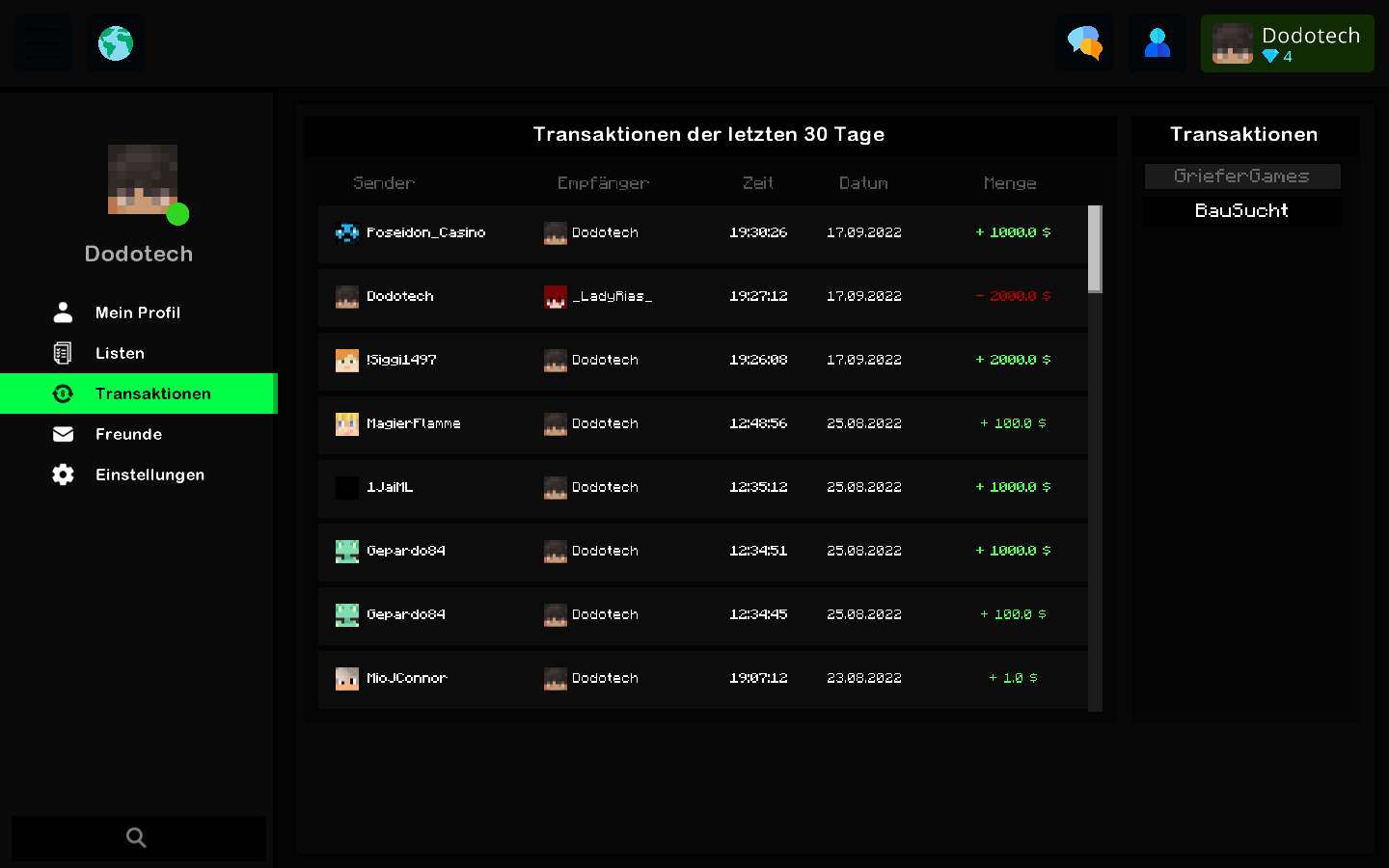1389x868 pixels.
Task: Select the Transaktionen sidebar item
Action: (x=139, y=393)
